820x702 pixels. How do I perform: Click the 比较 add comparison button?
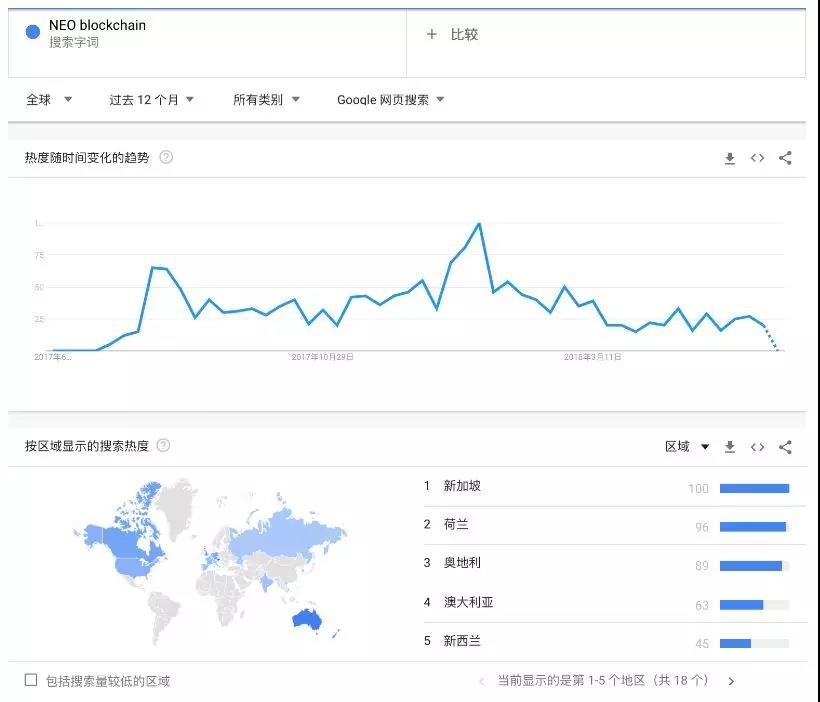point(452,34)
